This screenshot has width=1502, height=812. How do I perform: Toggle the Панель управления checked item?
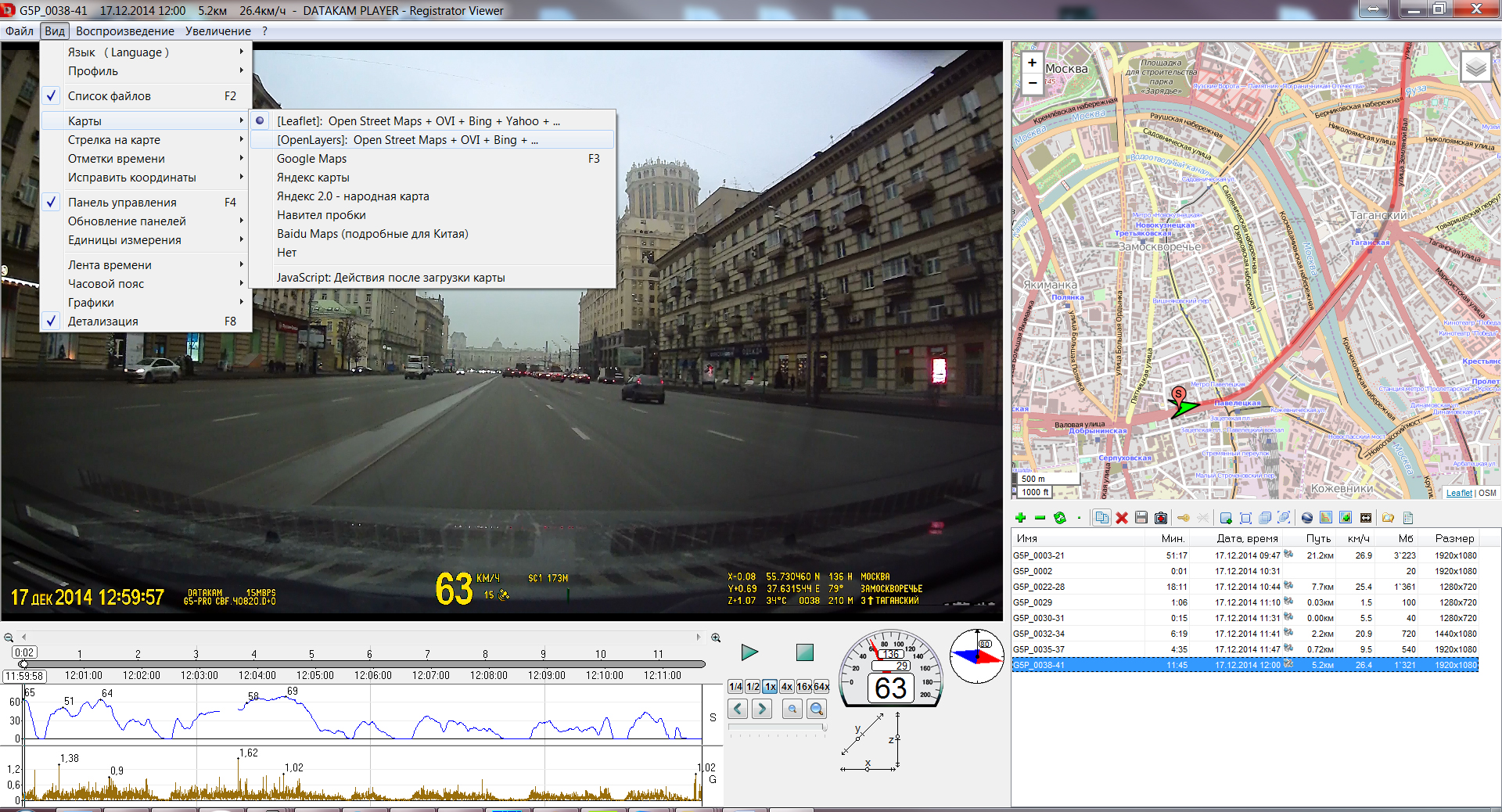click(146, 203)
